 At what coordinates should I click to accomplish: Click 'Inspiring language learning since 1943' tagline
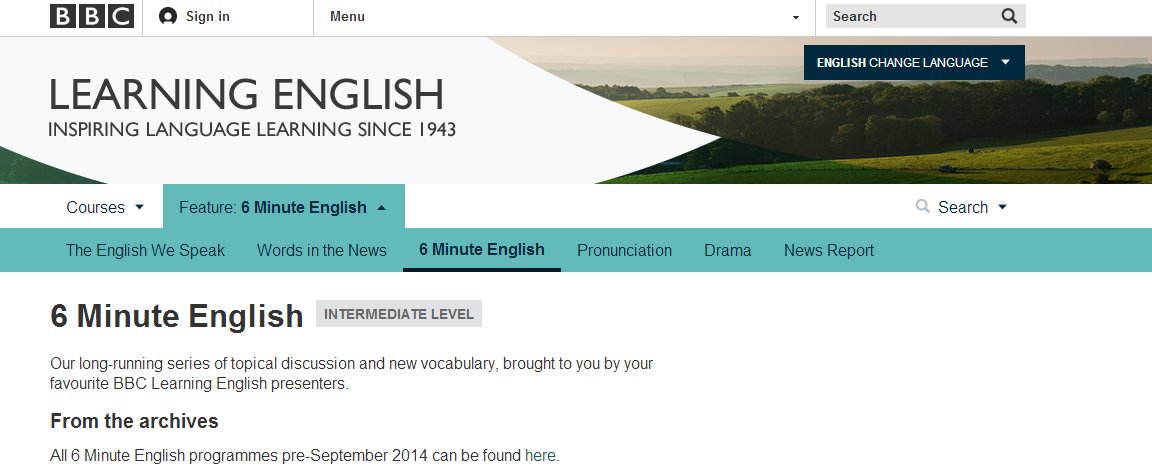[252, 130]
